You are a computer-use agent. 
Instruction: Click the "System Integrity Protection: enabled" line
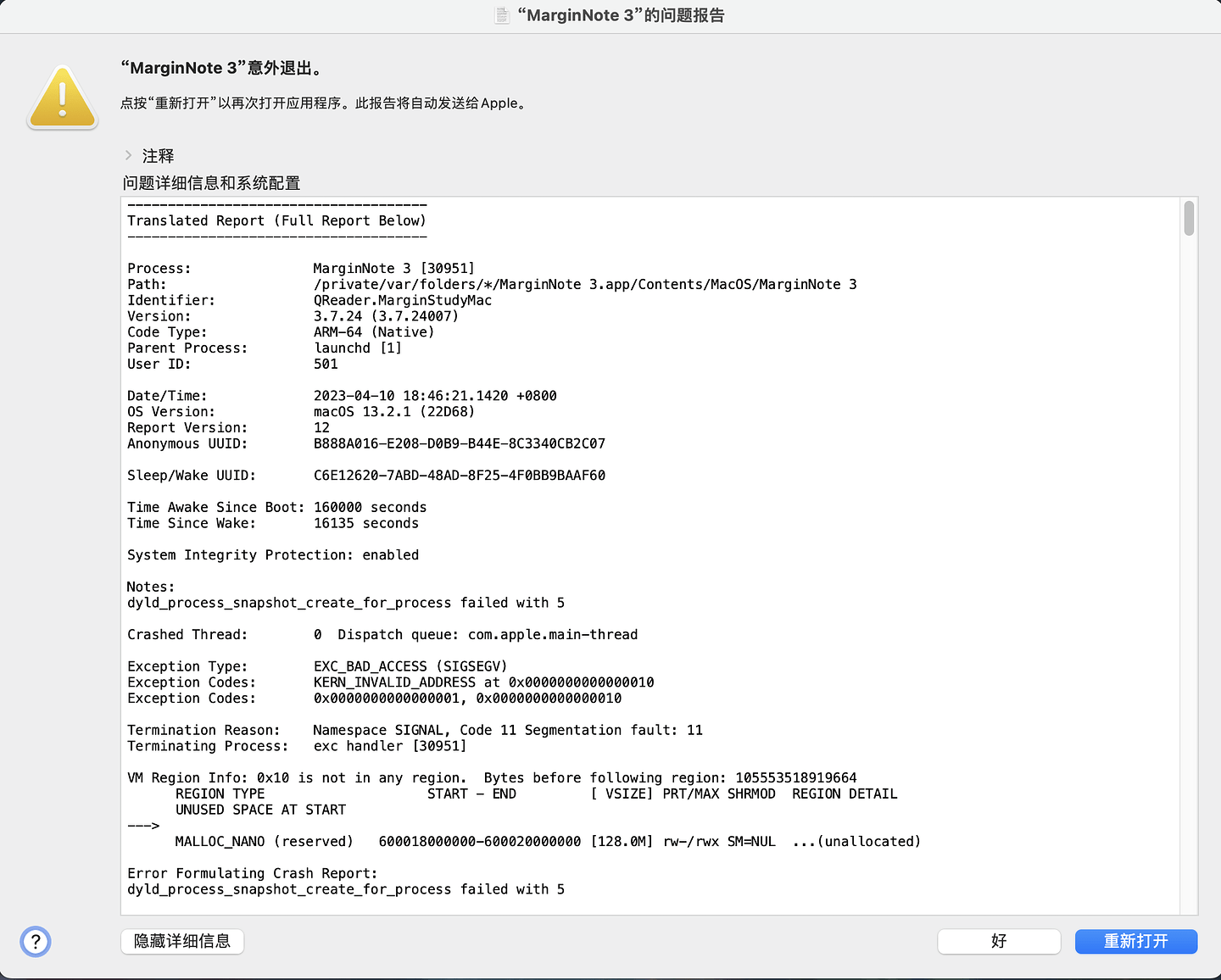tap(273, 555)
